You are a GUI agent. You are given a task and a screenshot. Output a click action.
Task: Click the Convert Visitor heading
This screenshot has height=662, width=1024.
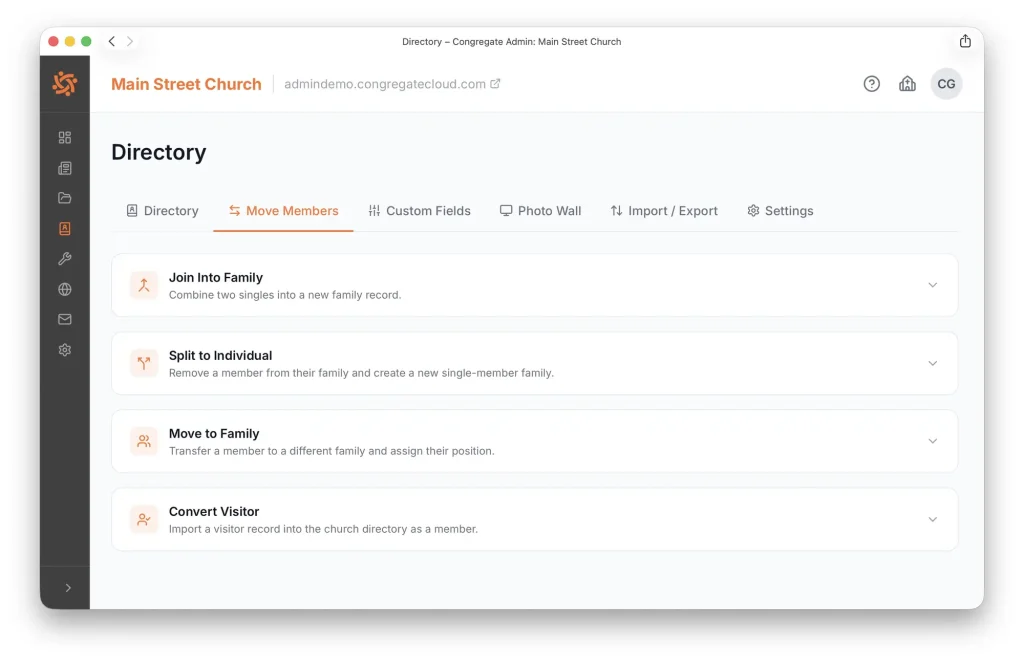(214, 512)
